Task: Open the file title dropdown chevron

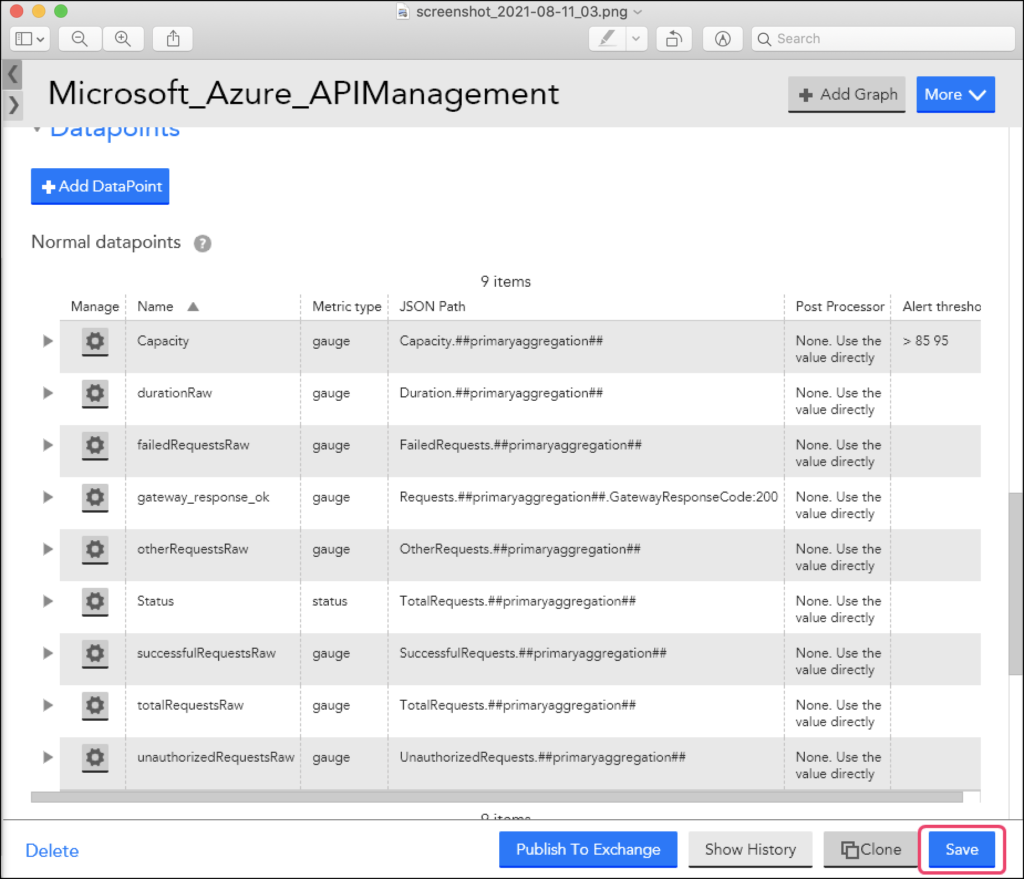Action: point(638,12)
